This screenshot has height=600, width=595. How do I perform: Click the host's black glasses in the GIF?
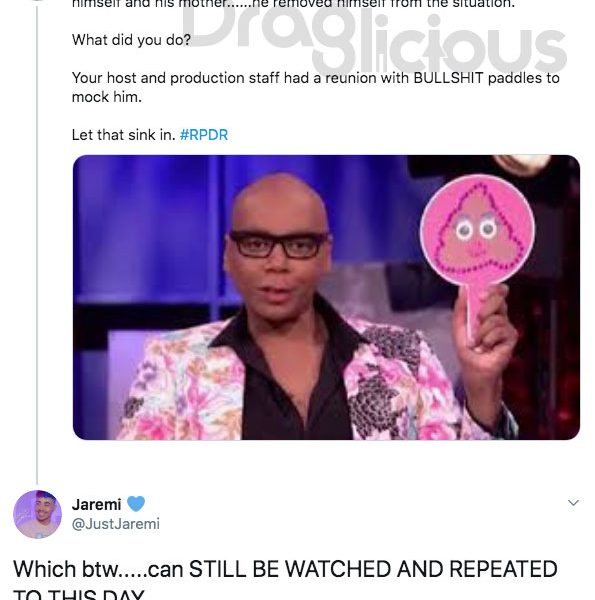point(279,244)
